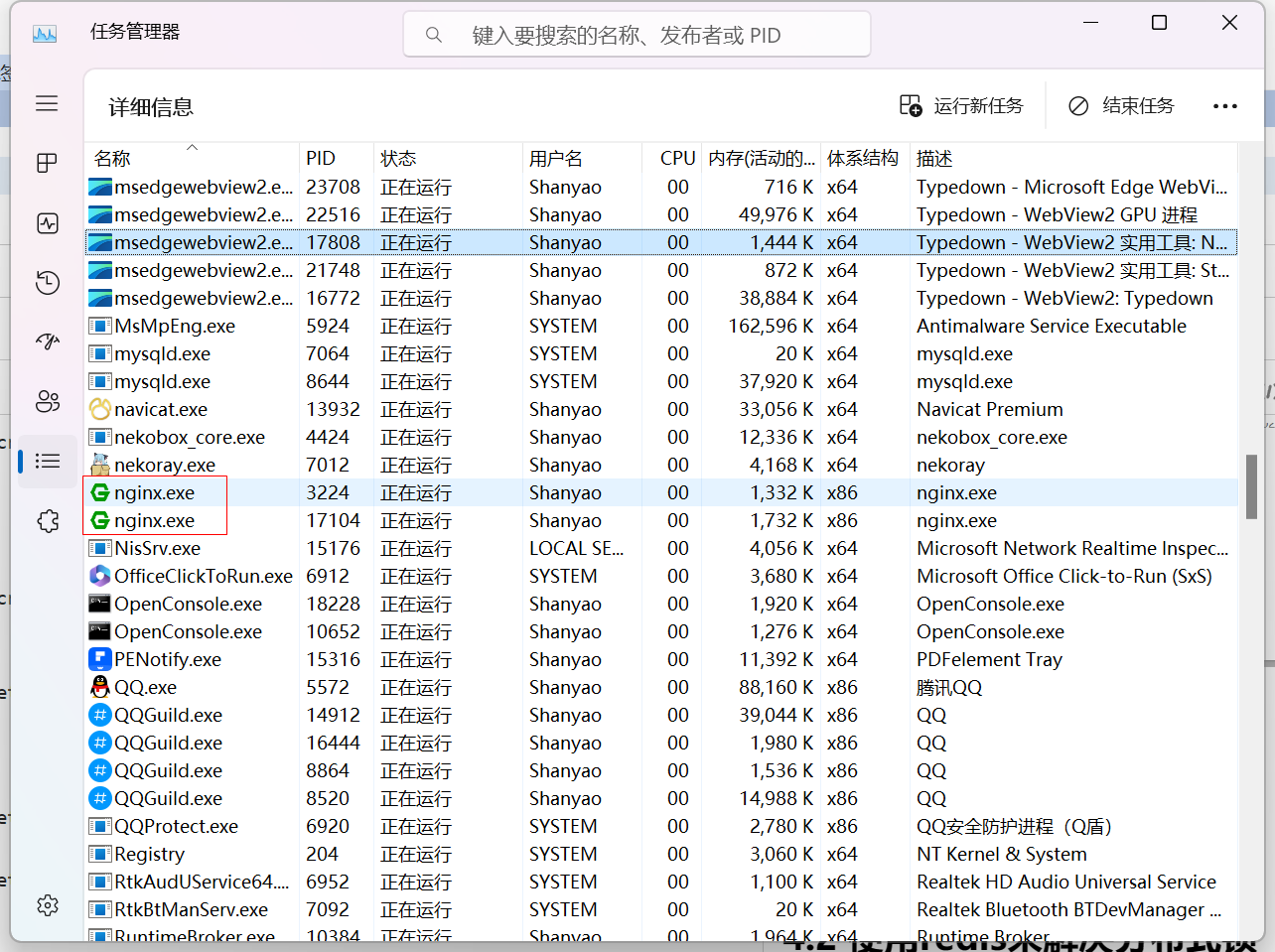Screen dimensions: 1275x952
Task: Click the OfficeClickToRun.exe process icon
Action: 99,576
